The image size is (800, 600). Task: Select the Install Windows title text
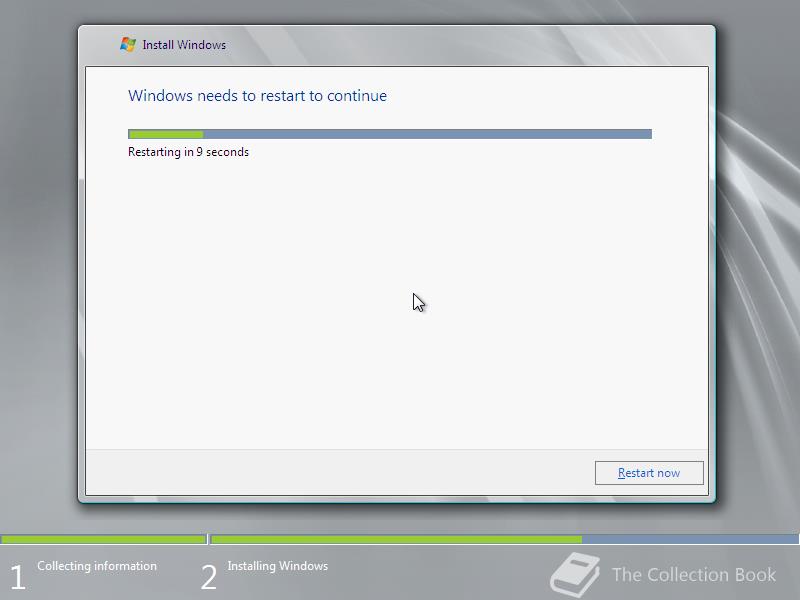(184, 45)
